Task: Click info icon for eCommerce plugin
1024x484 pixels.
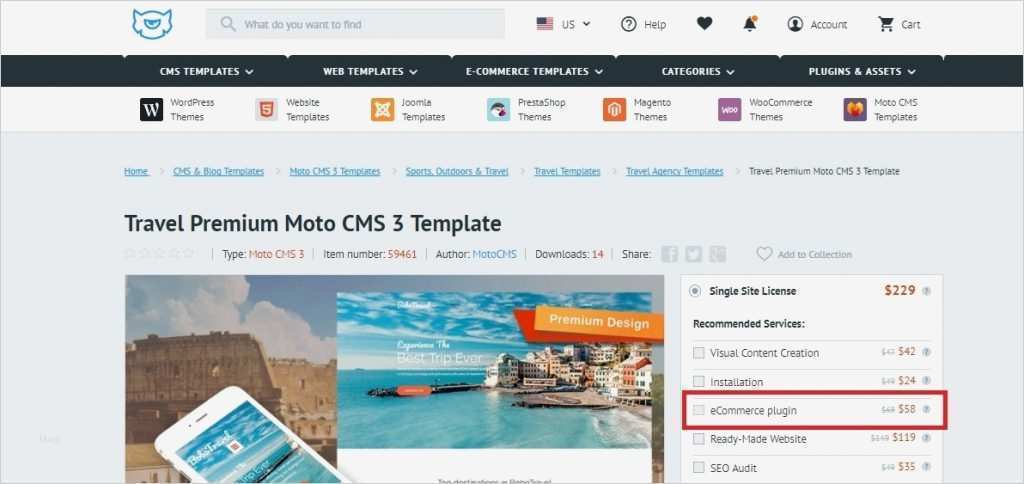Action: point(926,410)
